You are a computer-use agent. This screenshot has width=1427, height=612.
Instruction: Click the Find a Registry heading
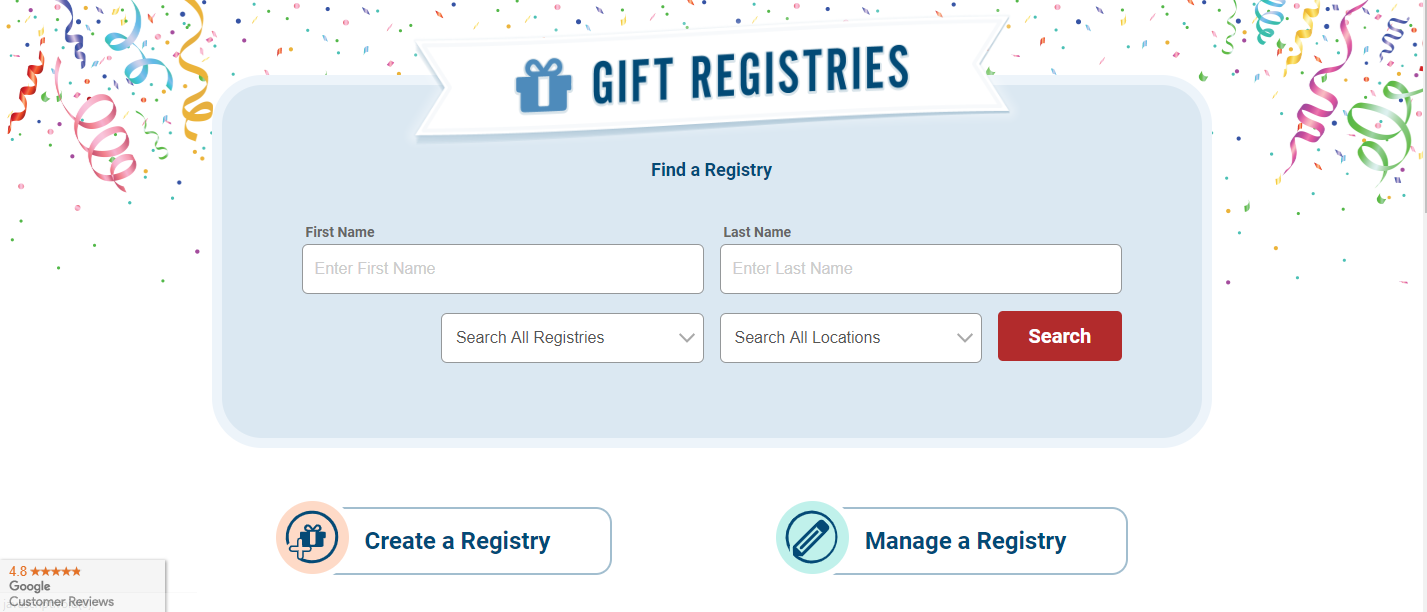tap(711, 169)
